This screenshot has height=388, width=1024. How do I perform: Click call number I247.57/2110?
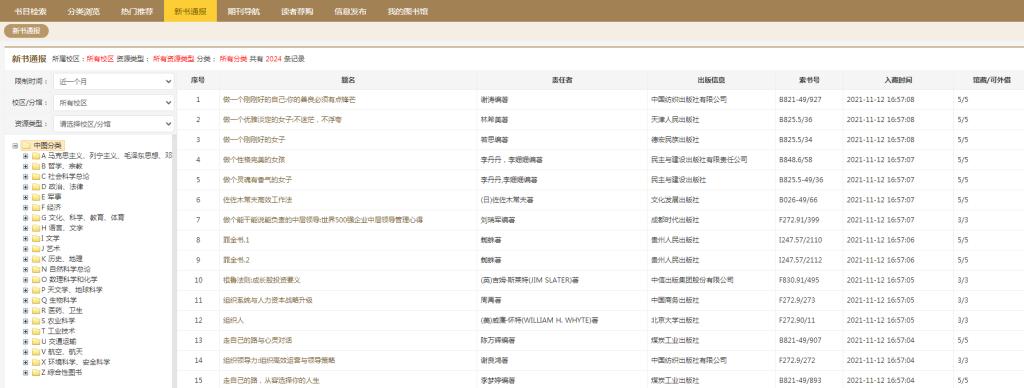(801, 240)
